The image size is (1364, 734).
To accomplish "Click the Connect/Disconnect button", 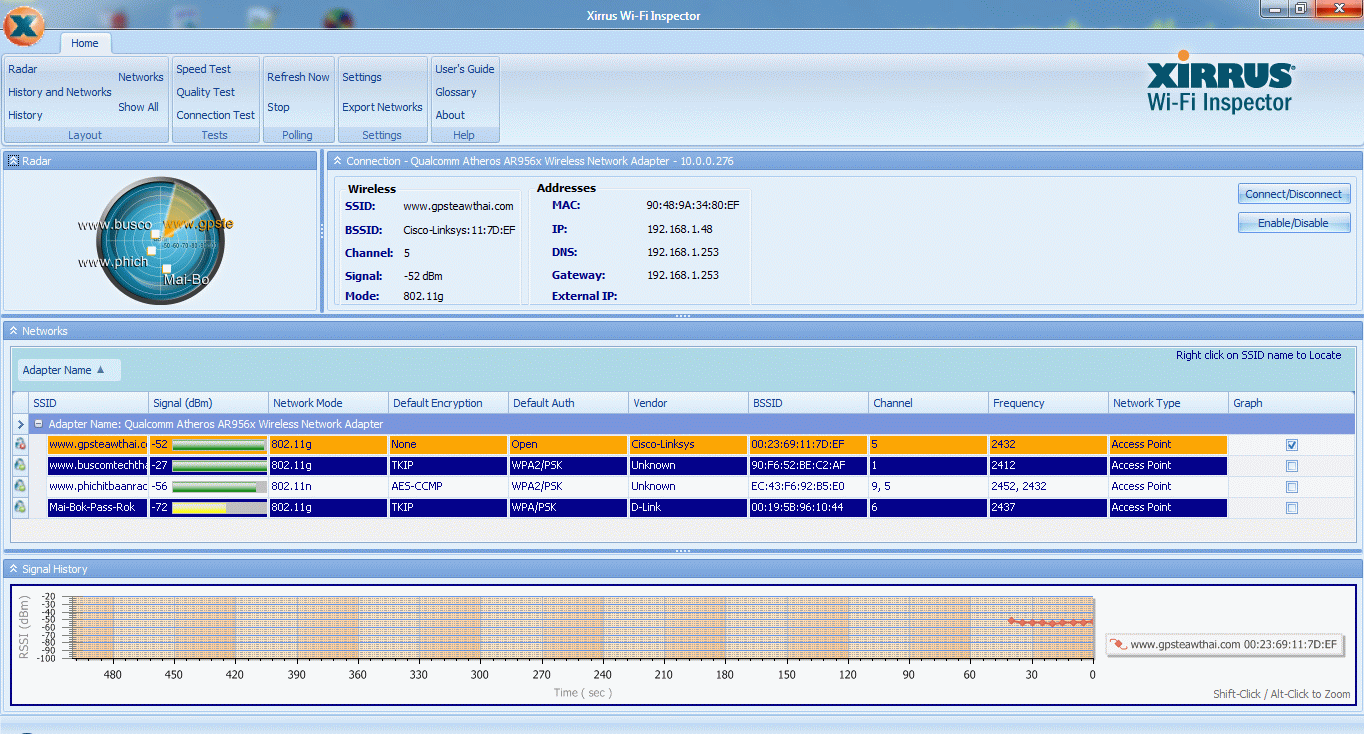I will coord(1294,194).
